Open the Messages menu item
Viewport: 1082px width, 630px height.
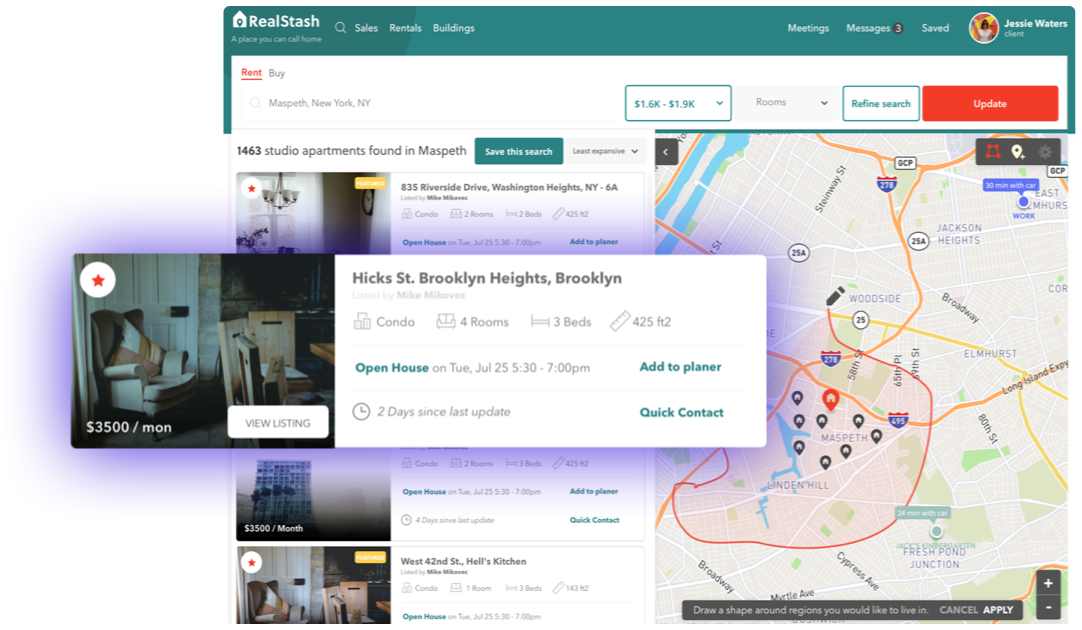(873, 28)
